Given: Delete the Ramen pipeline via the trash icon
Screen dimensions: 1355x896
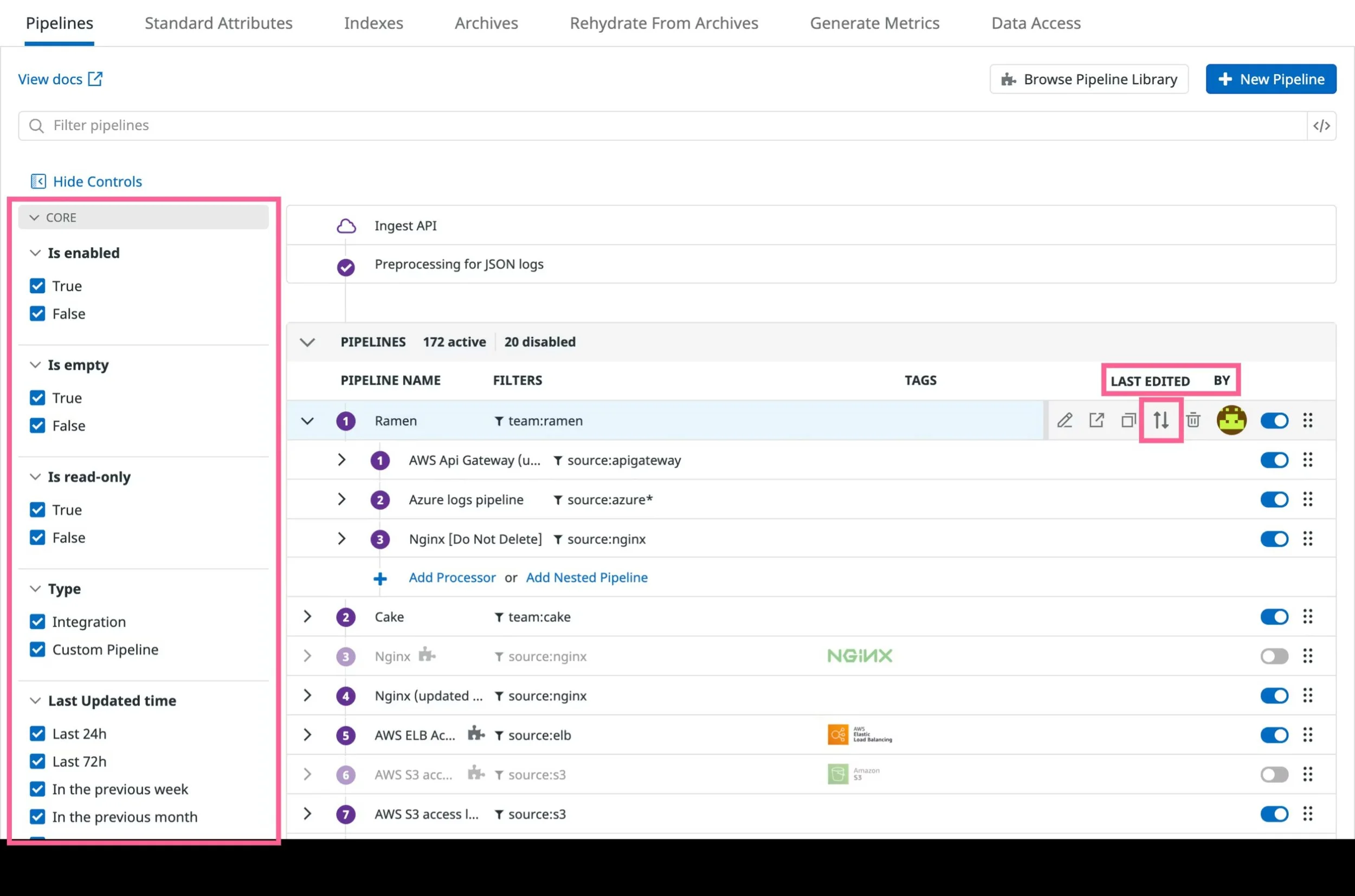Looking at the screenshot, I should tap(1193, 420).
